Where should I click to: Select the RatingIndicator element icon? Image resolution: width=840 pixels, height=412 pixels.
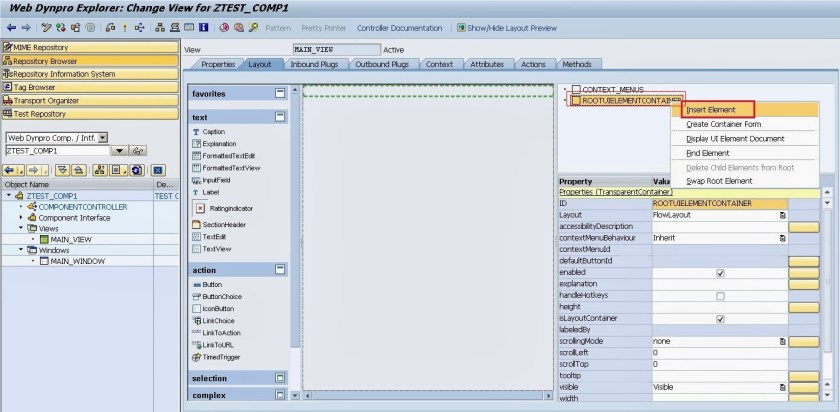coord(200,208)
